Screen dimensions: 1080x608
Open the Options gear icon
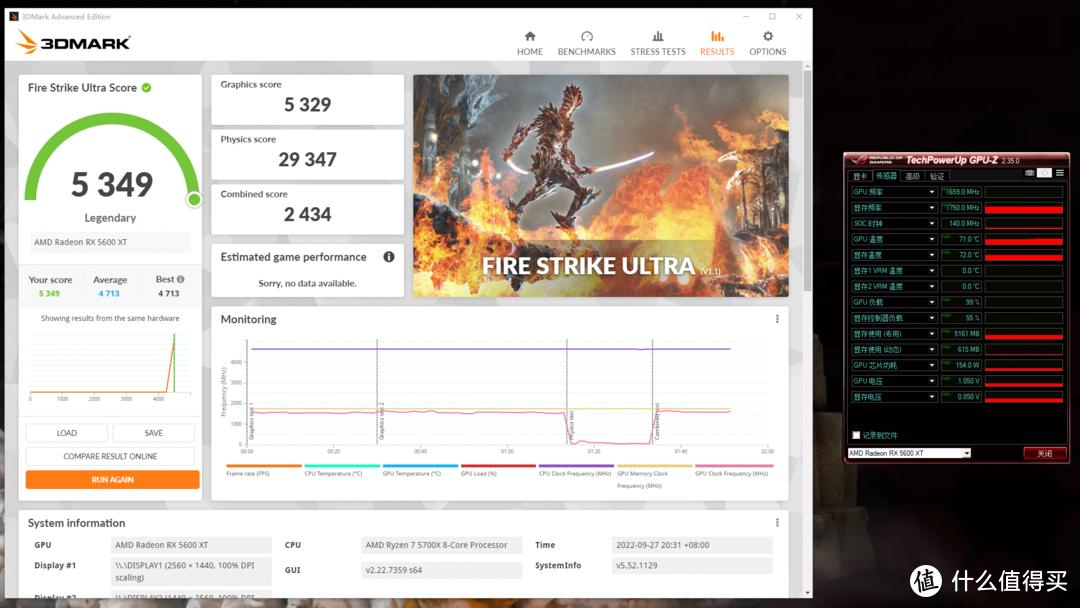[768, 36]
